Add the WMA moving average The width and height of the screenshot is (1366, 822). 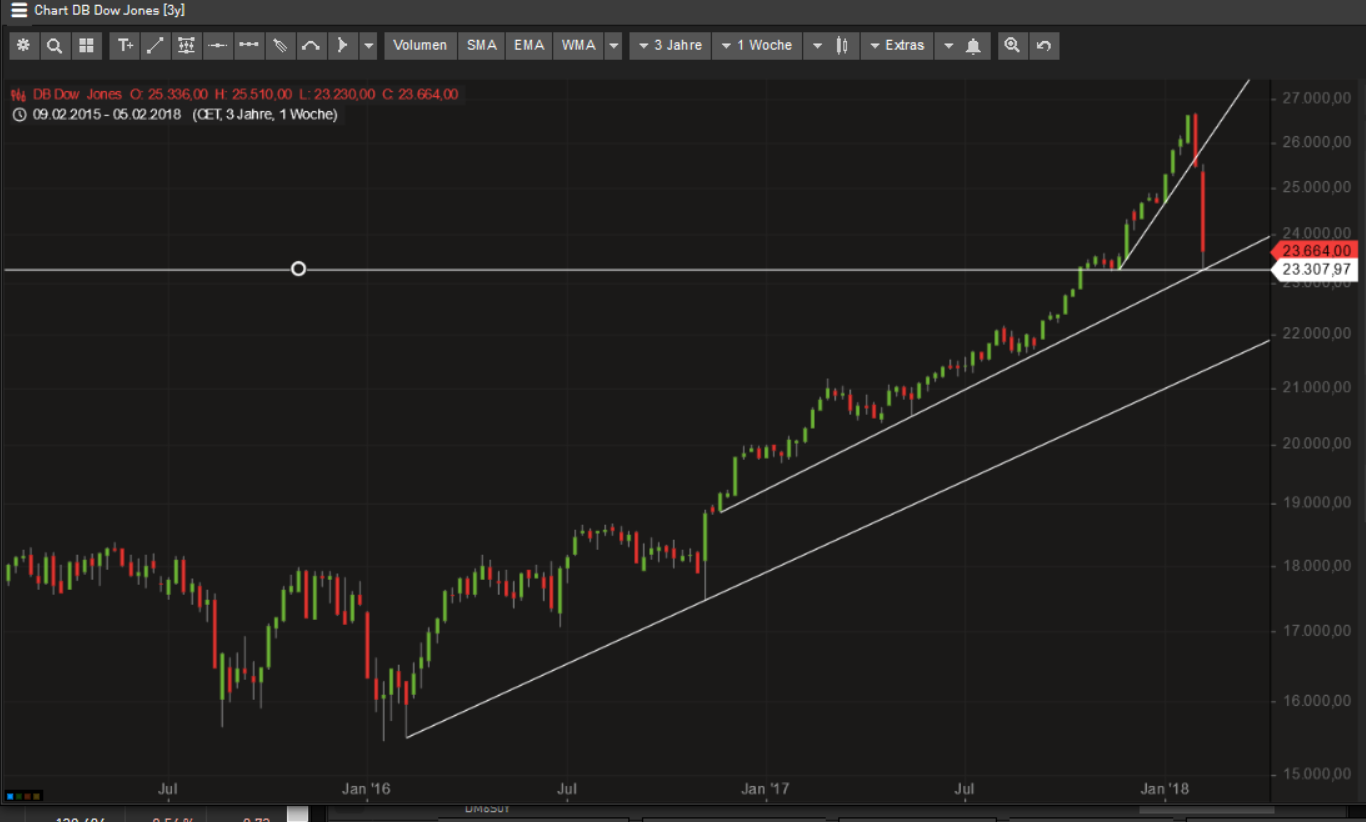pyautogui.click(x=578, y=46)
